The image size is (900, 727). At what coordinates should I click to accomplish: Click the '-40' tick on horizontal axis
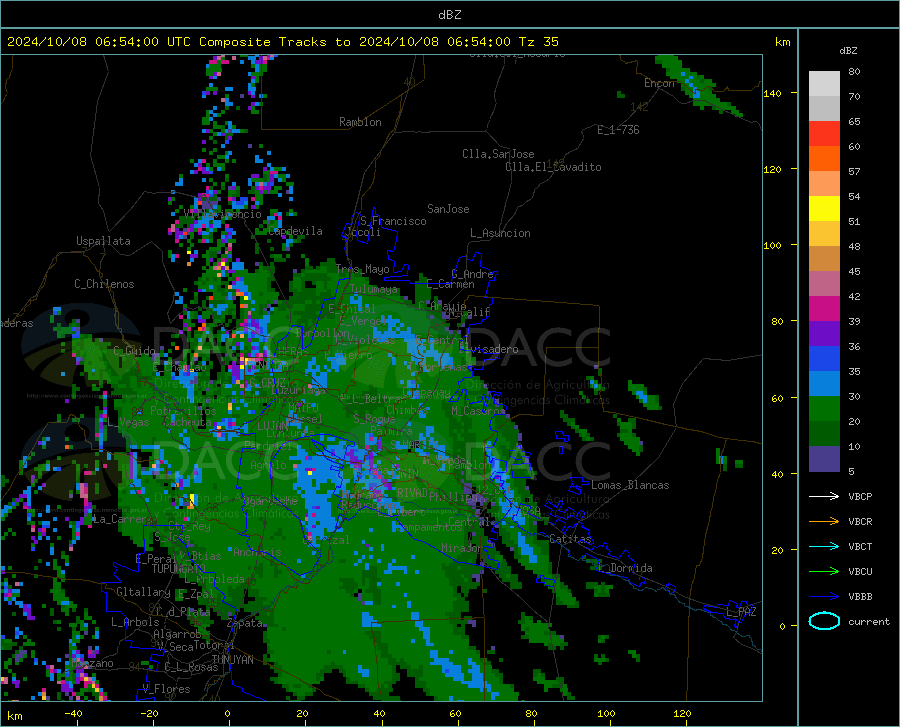point(73,714)
